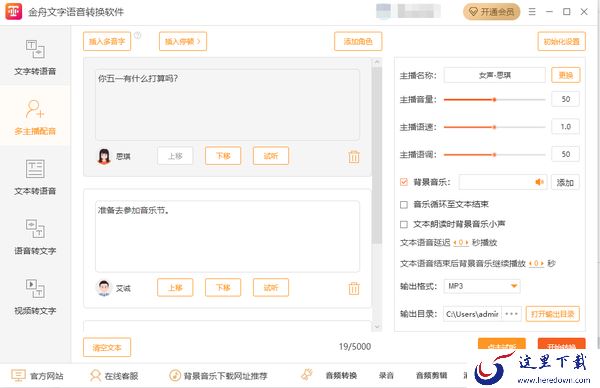Move 艾诚's block up with 上移
Image resolution: width=600 pixels, height=388 pixels.
175,287
